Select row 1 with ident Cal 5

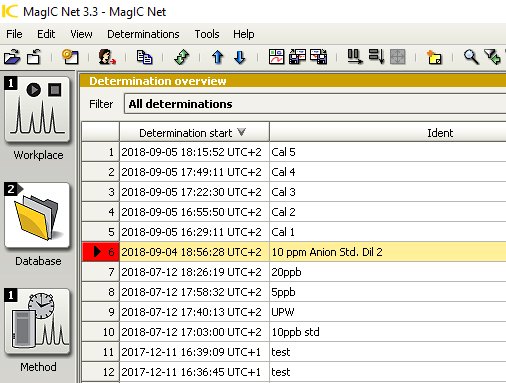coord(294,152)
